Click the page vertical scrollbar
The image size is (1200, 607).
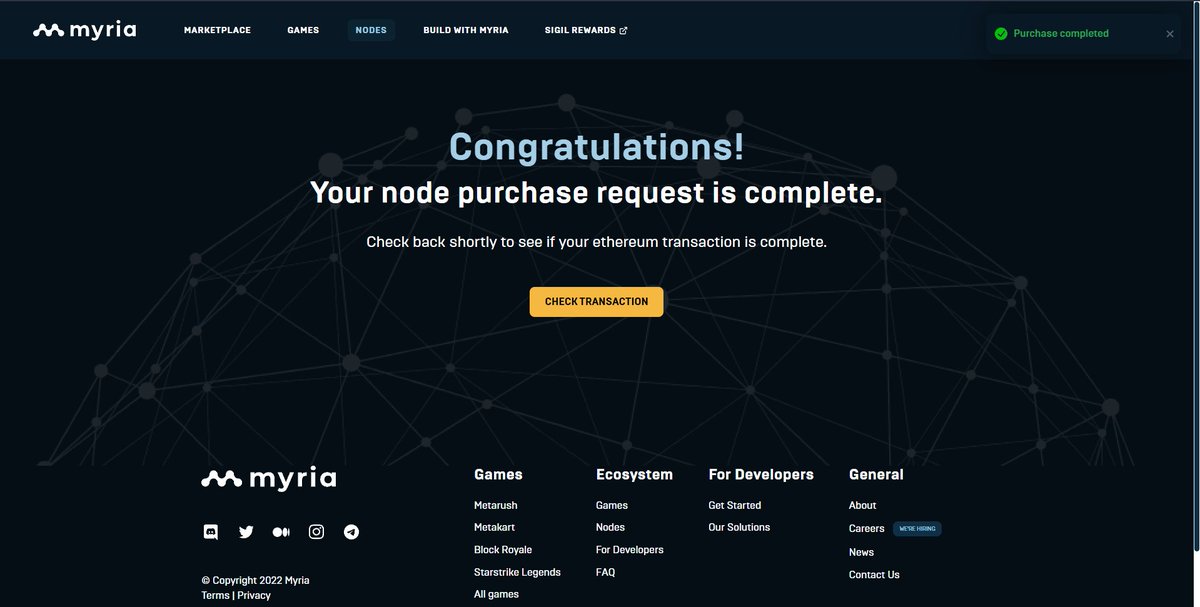coord(1195,275)
